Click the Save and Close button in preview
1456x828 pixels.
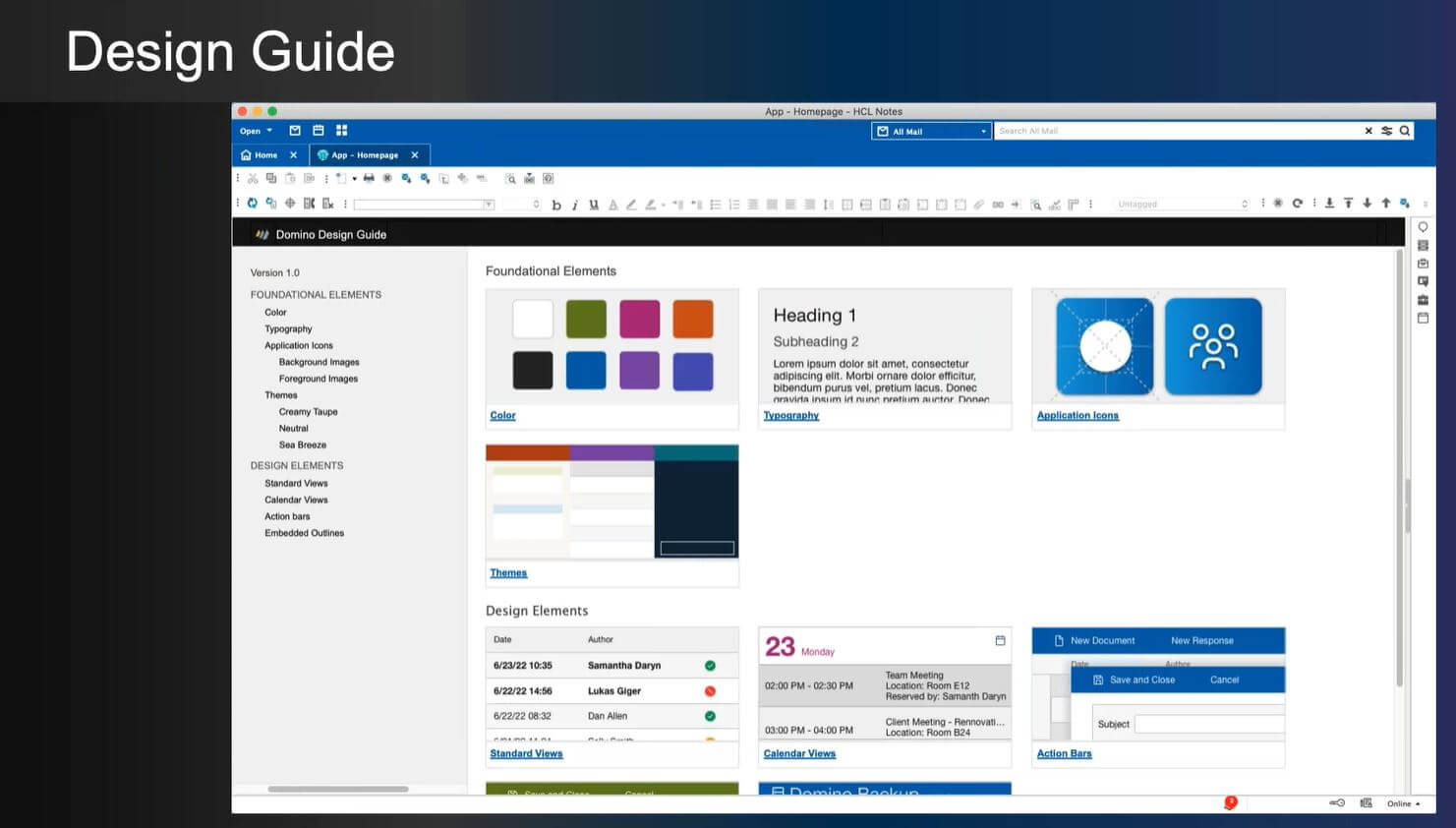(x=1134, y=680)
